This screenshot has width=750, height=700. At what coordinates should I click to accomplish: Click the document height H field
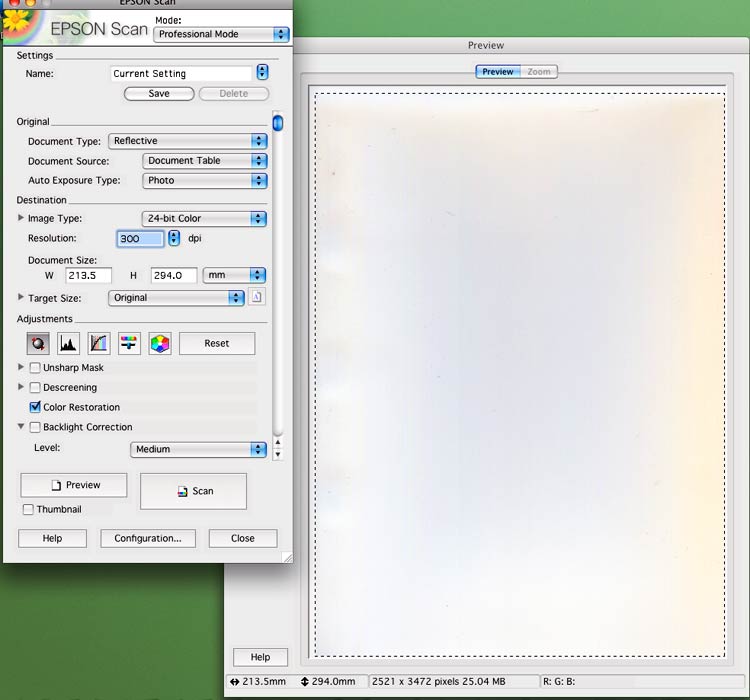click(174, 276)
